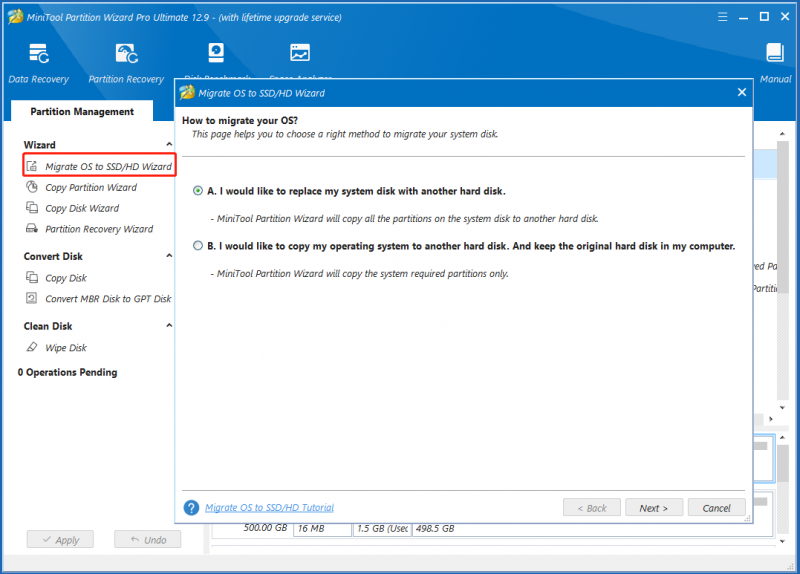Screen dimensions: 800x574
Task: Click the Migrate OS wizard sidebar icon
Action: point(32,166)
